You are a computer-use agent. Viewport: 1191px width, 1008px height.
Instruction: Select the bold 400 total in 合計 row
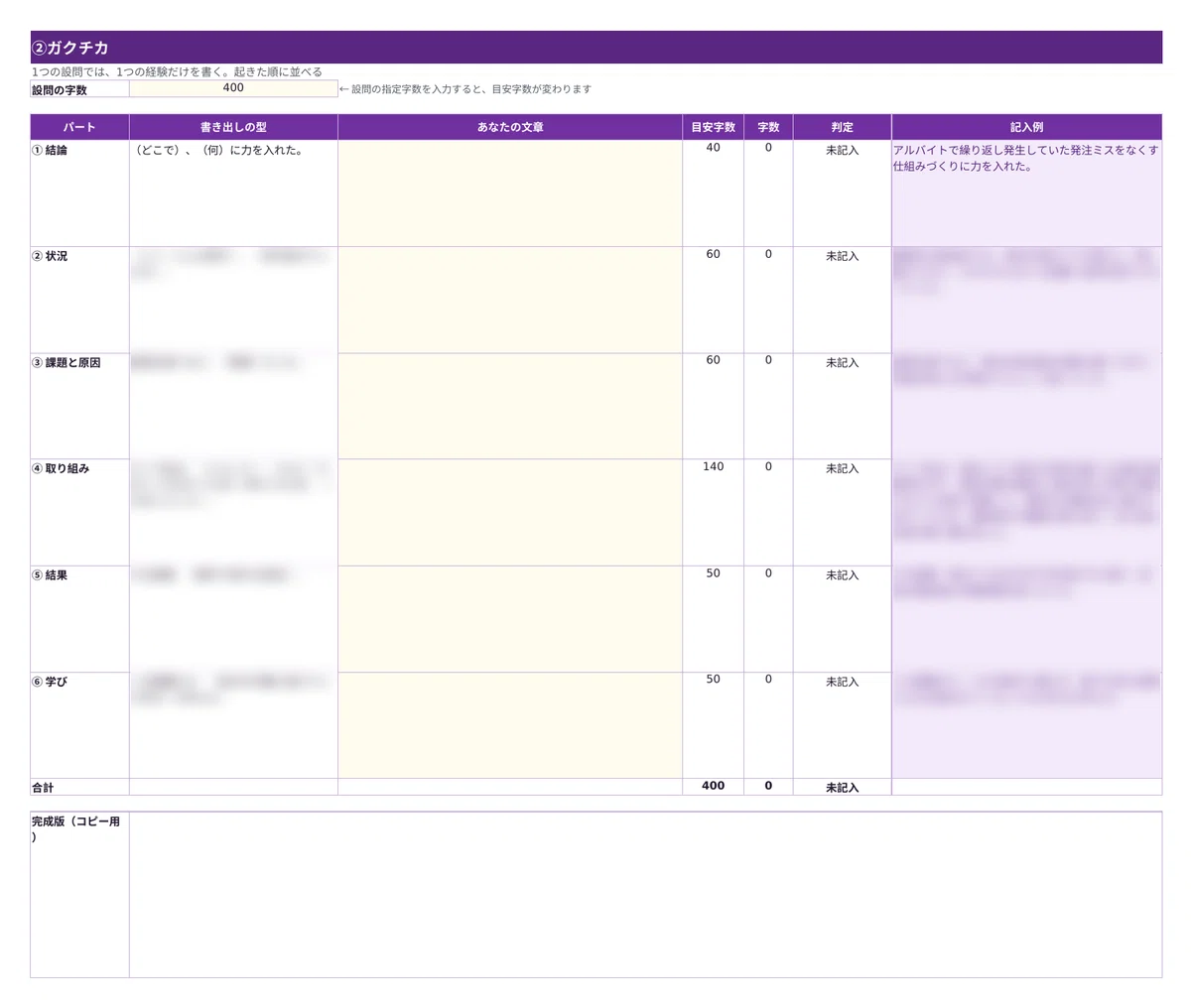coord(713,786)
